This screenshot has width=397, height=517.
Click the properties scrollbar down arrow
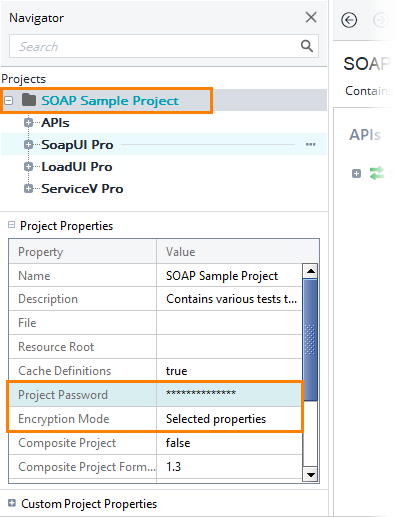tap(311, 474)
